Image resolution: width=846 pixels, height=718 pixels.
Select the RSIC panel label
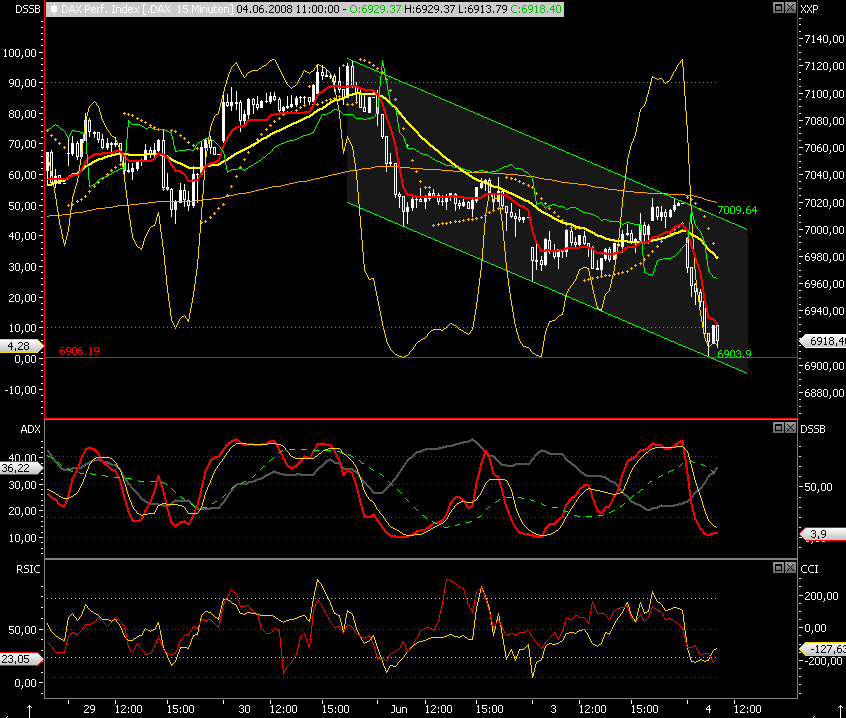pyautogui.click(x=28, y=569)
